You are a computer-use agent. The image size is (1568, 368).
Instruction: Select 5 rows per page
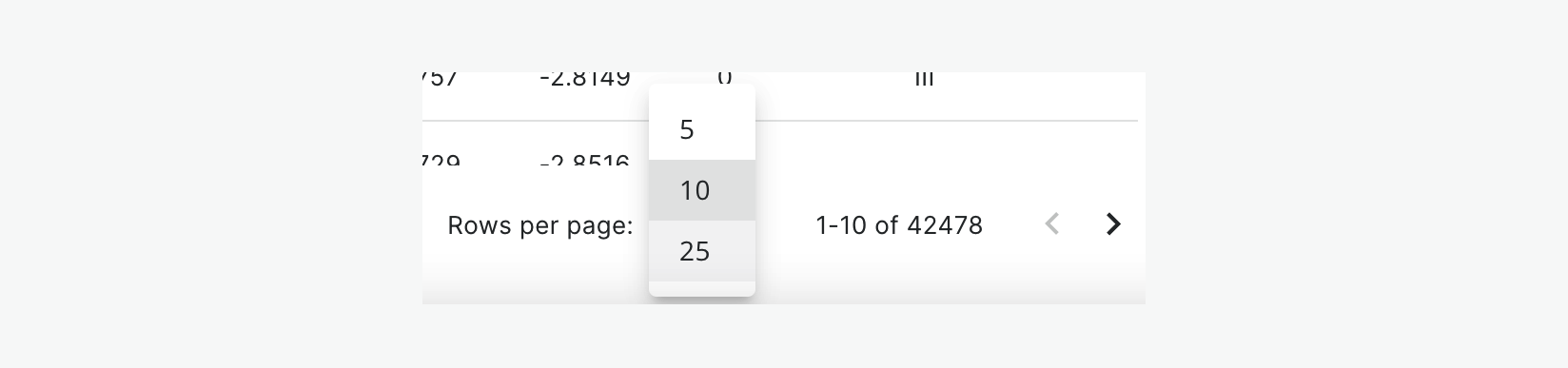pos(702,129)
